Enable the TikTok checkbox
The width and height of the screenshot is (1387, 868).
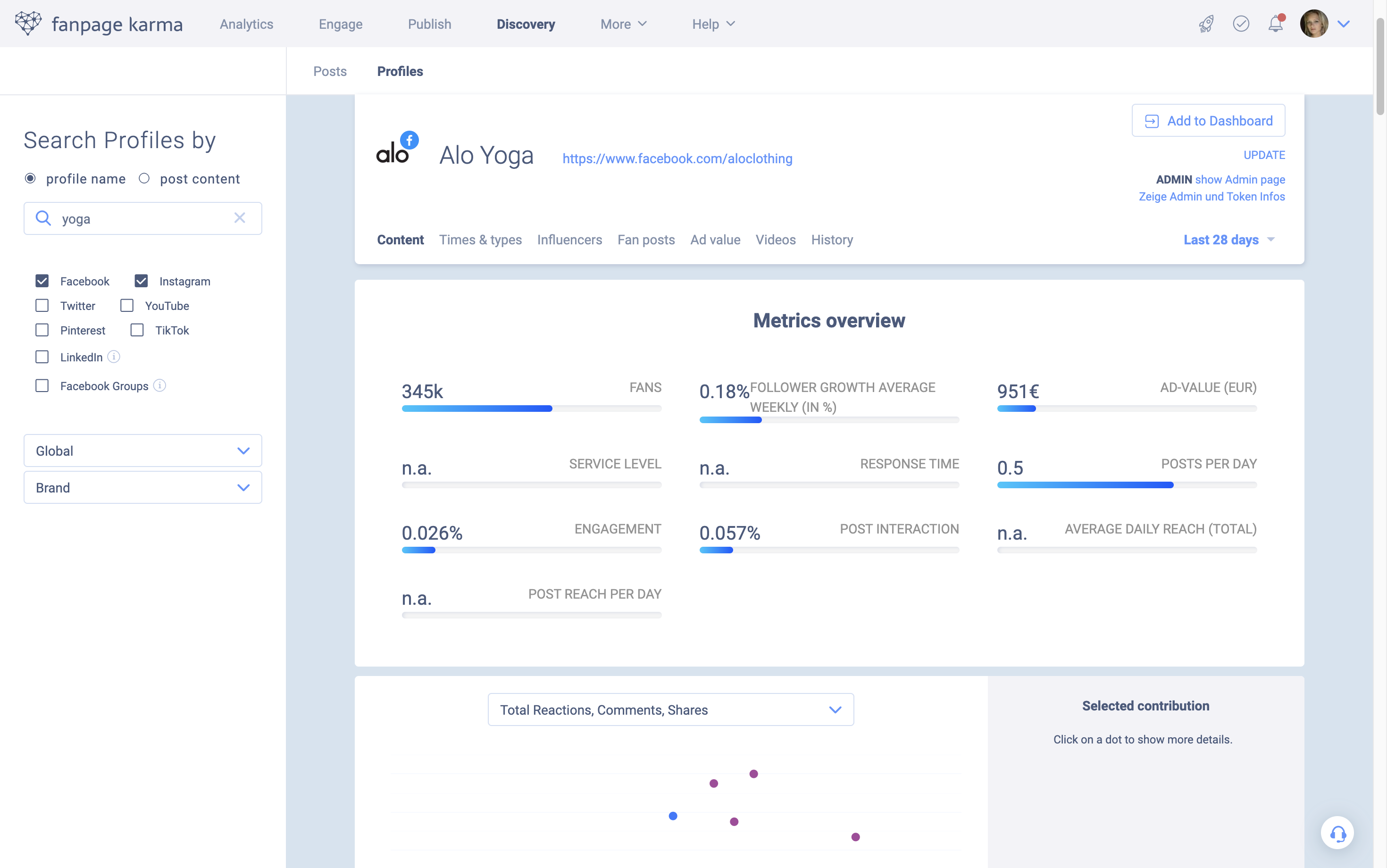[137, 330]
